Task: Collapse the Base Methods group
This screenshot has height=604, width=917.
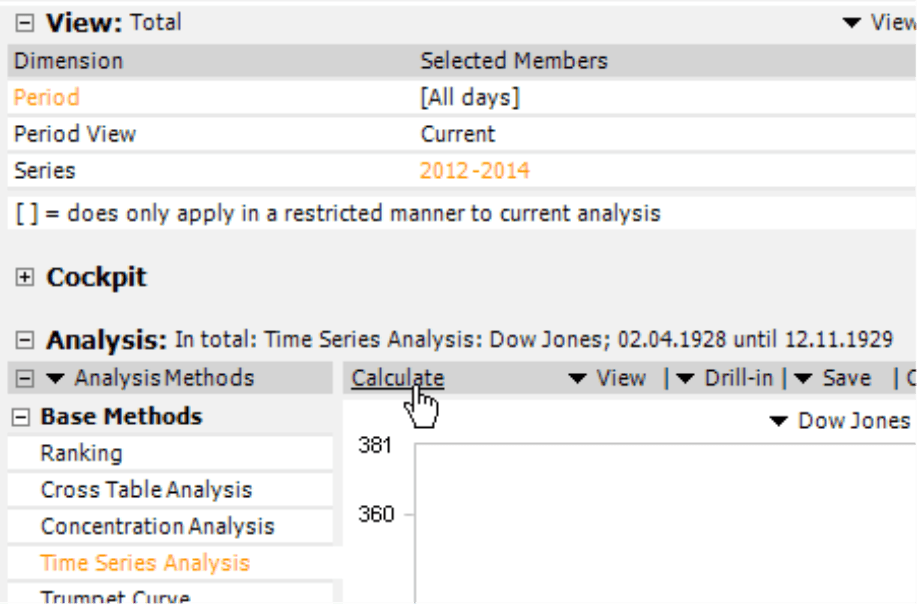Action: (x=20, y=417)
